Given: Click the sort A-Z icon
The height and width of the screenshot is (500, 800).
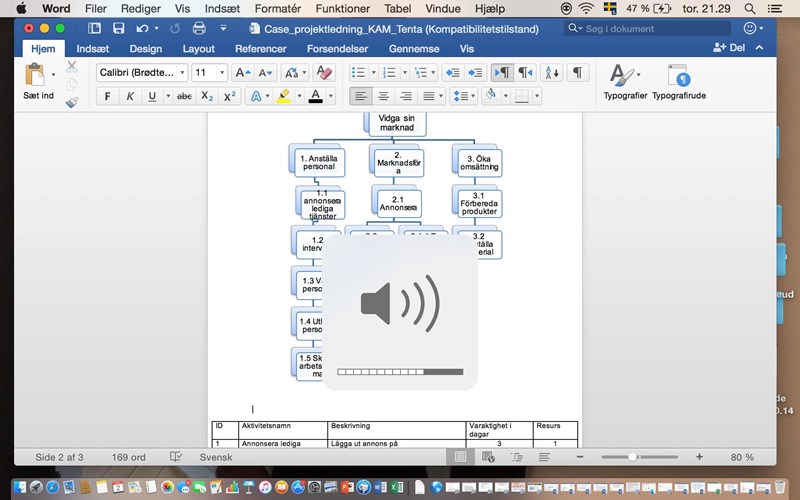Looking at the screenshot, I should pos(551,73).
